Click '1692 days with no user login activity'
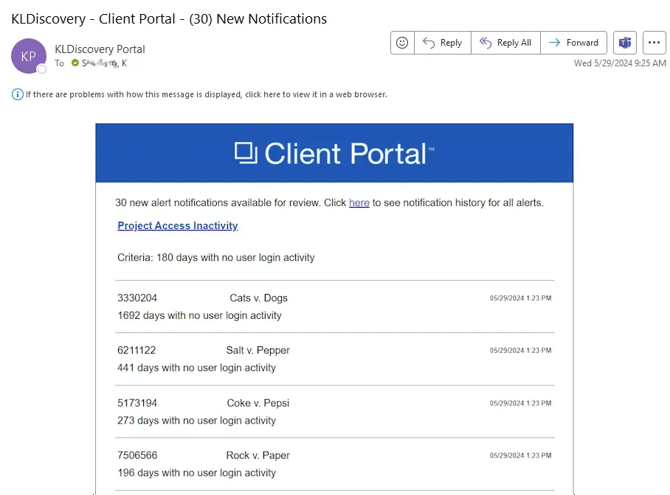Image resolution: width=670 pixels, height=495 pixels. [200, 315]
